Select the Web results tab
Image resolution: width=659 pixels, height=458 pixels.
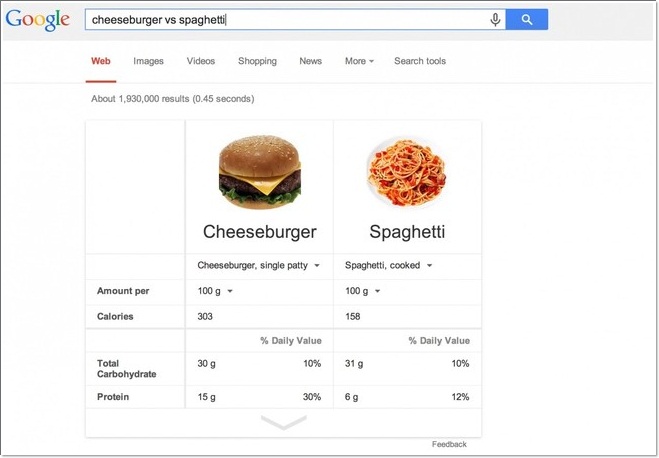[x=101, y=61]
